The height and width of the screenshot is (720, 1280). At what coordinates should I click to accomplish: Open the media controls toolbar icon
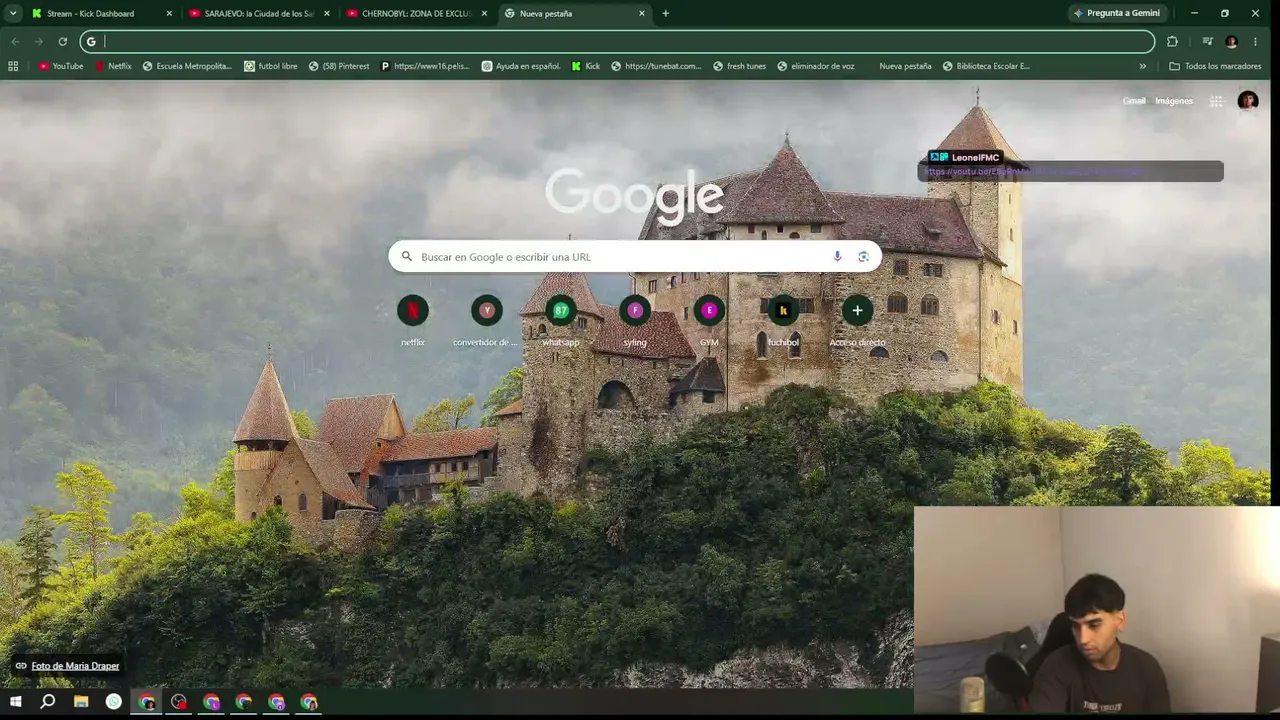coord(1208,41)
